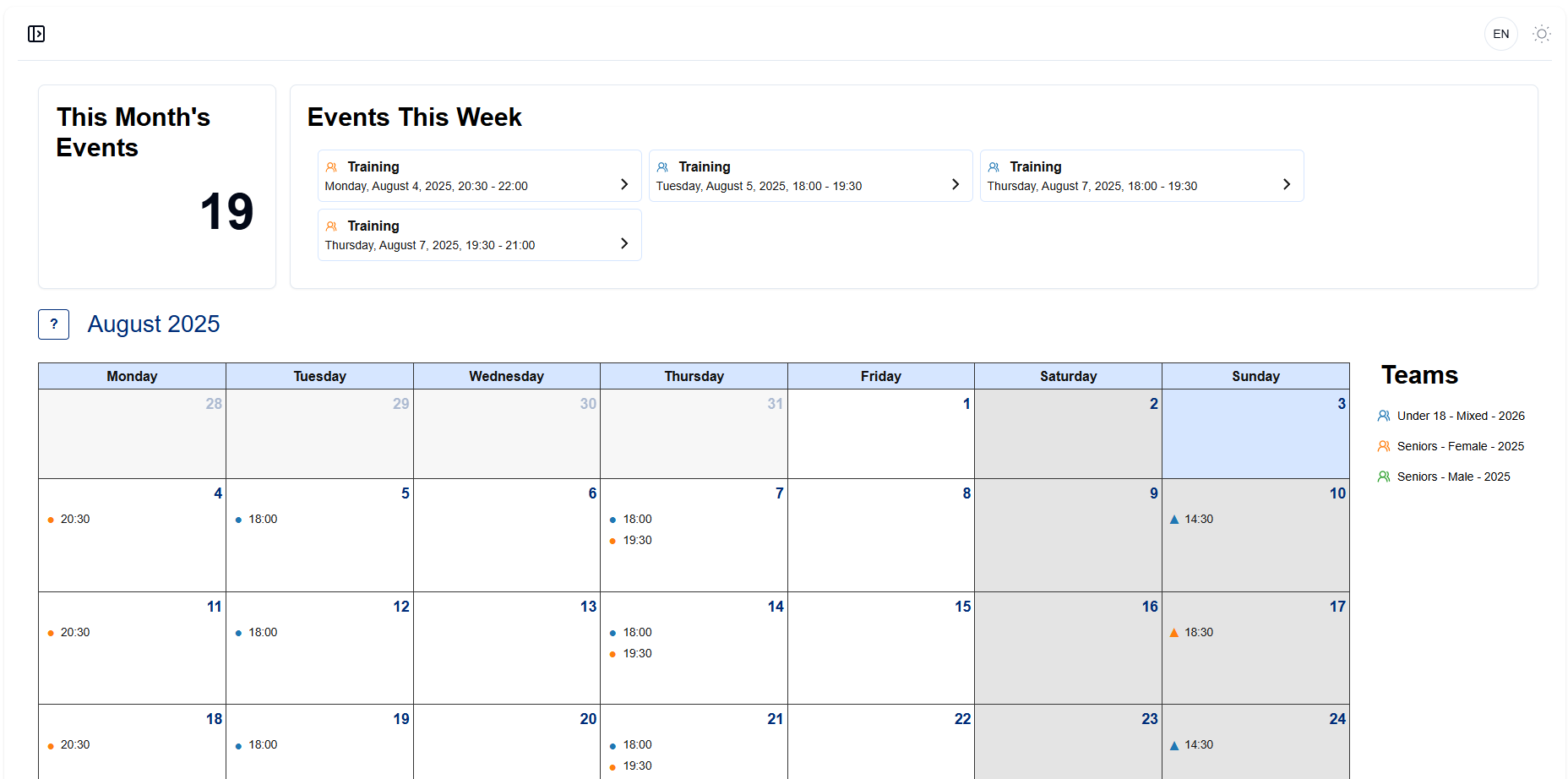Expand Tuesday August 5 Training chevron
The image size is (1568, 779).
(x=955, y=184)
